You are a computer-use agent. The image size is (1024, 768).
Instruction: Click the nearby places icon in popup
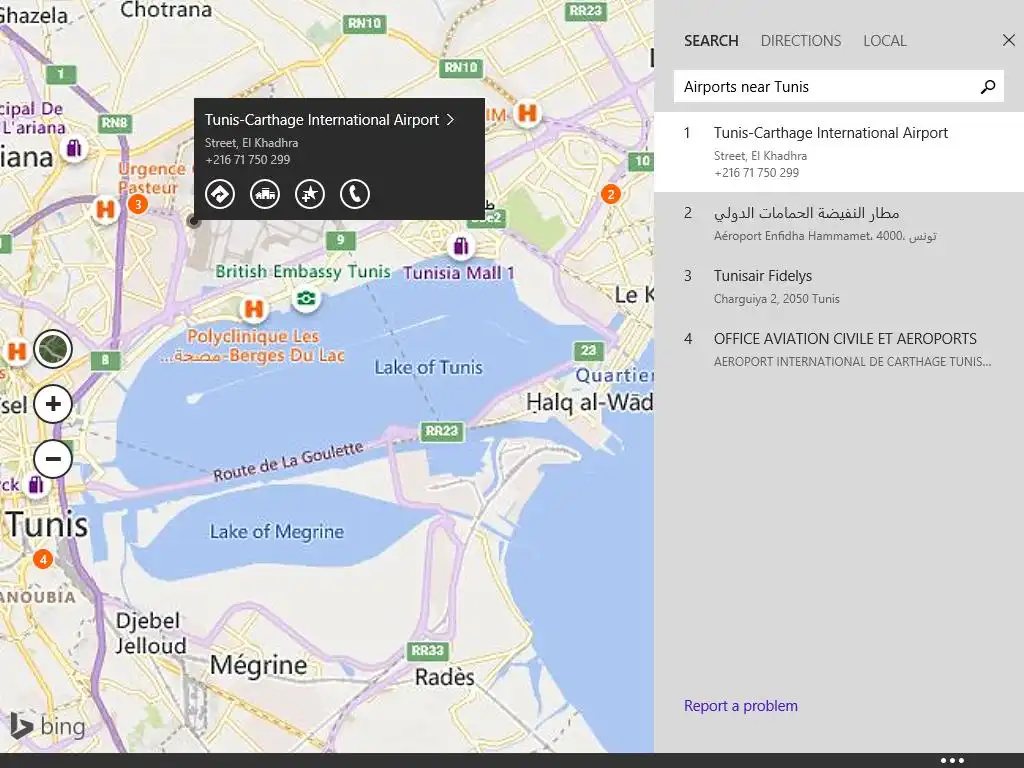265,194
